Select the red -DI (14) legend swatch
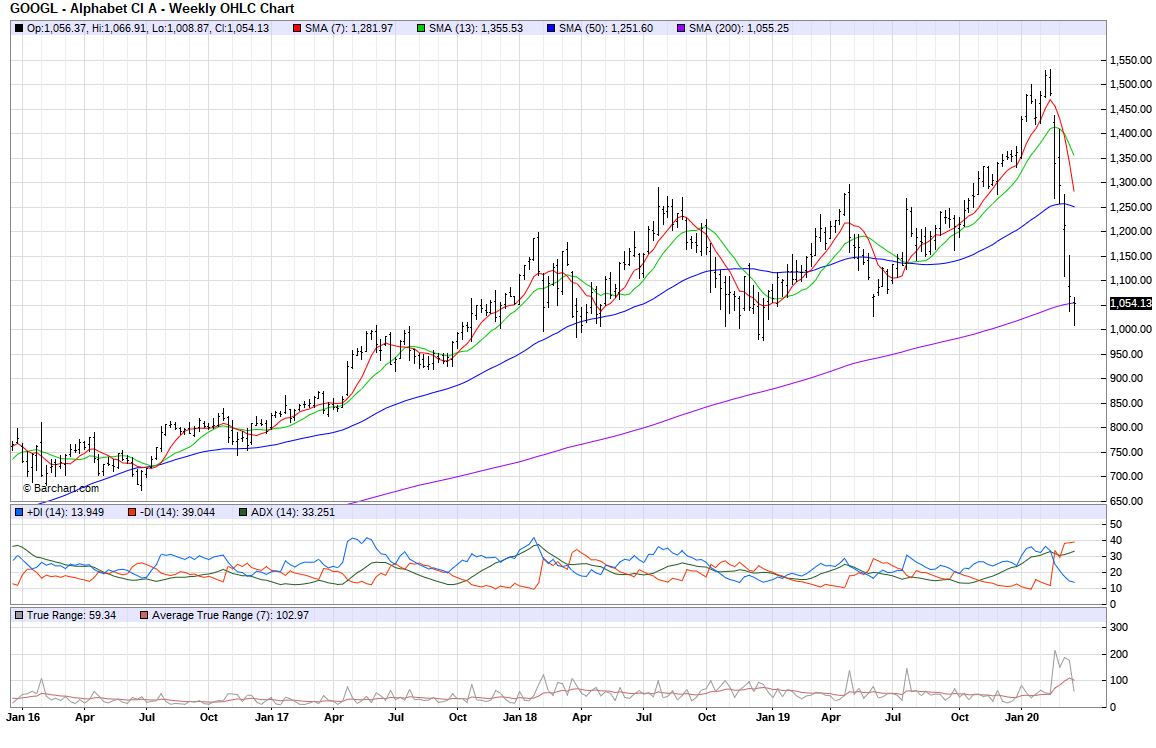The image size is (1156, 748). [x=131, y=512]
